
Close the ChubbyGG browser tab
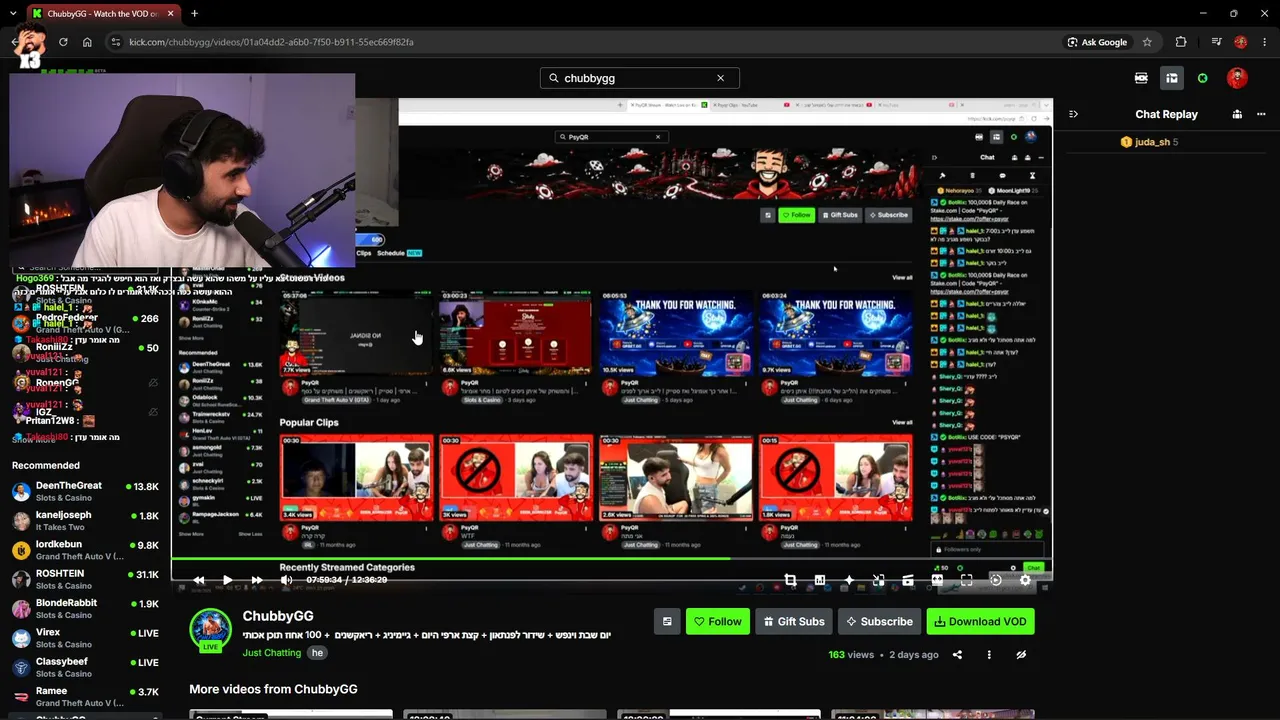pyautogui.click(x=171, y=14)
